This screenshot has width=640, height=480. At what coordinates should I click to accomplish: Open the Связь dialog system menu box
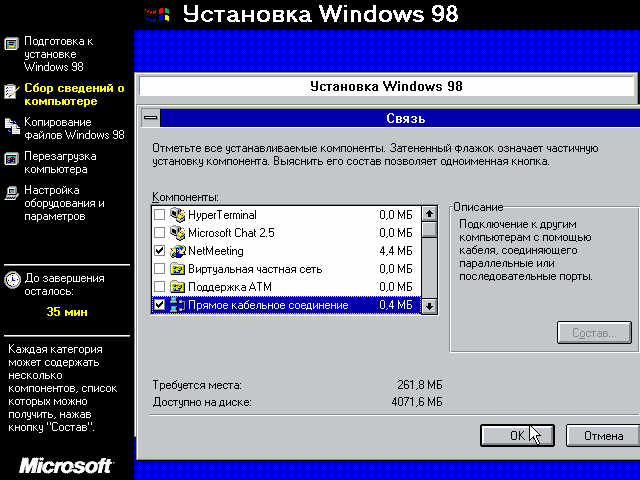(x=151, y=118)
